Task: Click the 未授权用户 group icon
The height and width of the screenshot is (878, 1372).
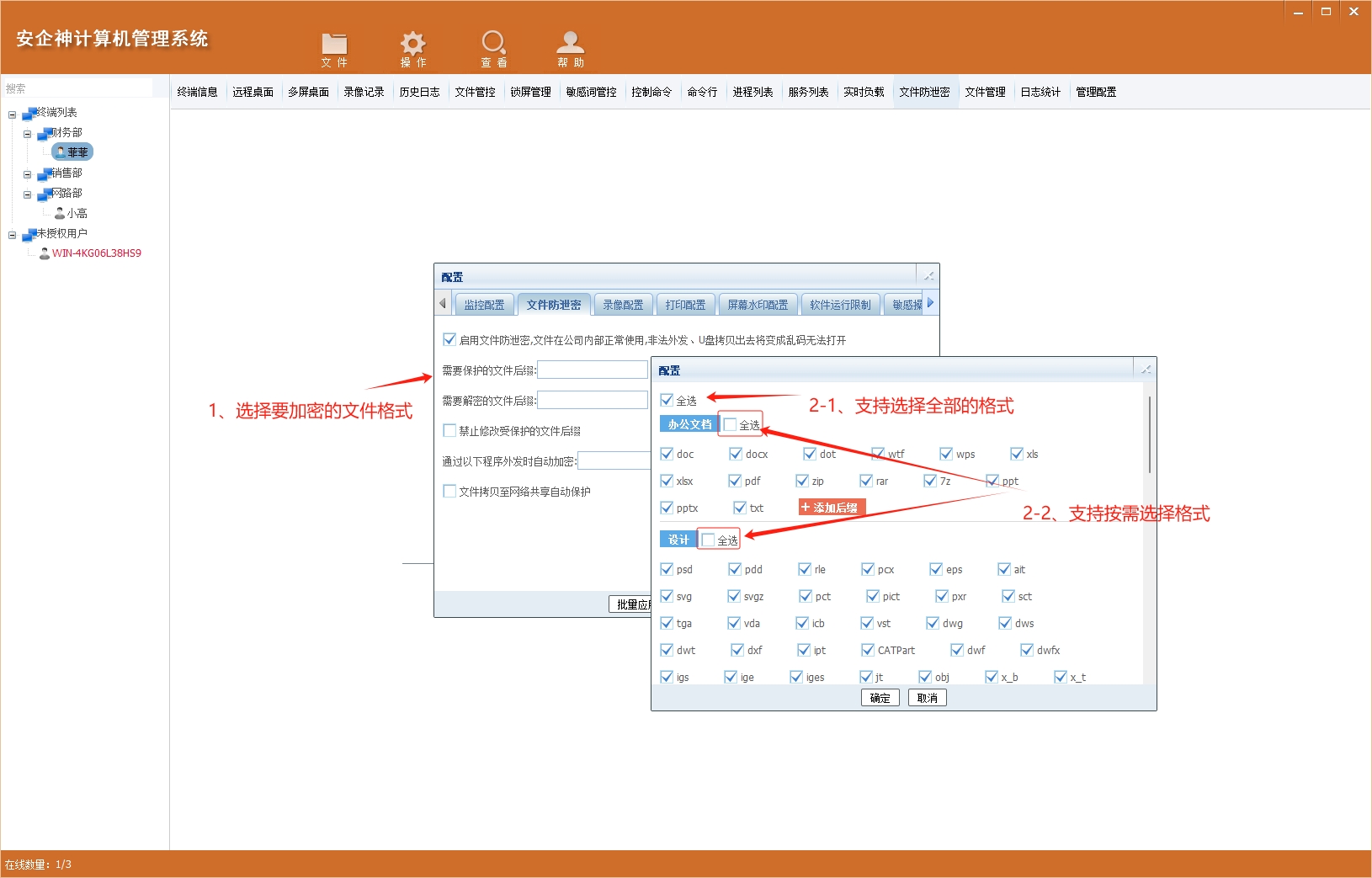Action: [x=30, y=234]
